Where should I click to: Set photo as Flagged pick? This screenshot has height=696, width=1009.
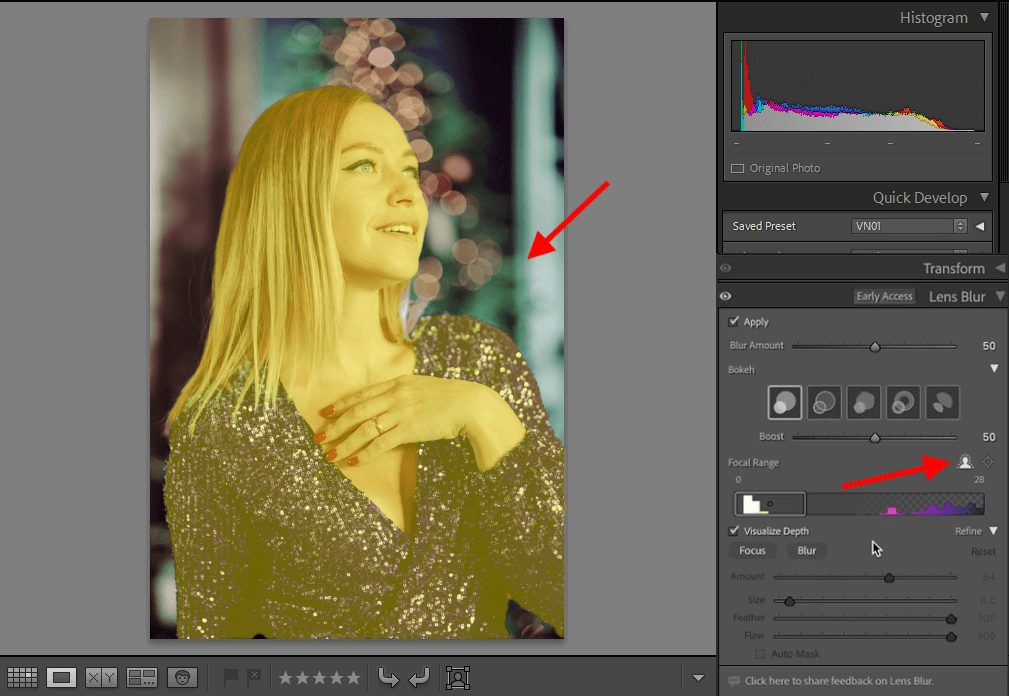point(230,677)
